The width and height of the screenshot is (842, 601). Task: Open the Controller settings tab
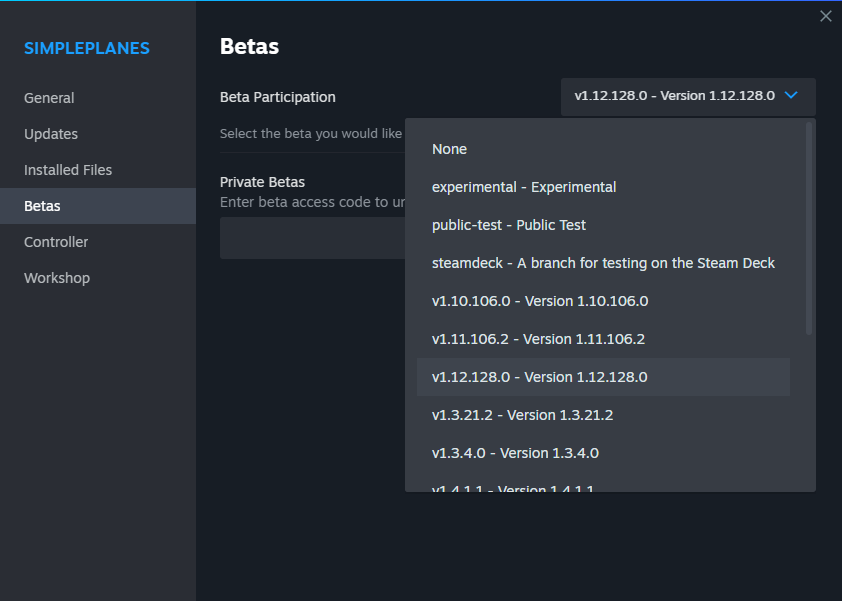(x=98, y=242)
